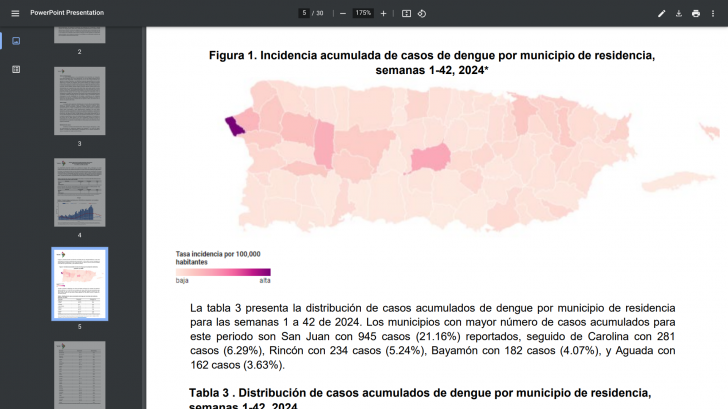728x409 pixels.
Task: Open the page 6 thumbnail
Action: (x=79, y=375)
